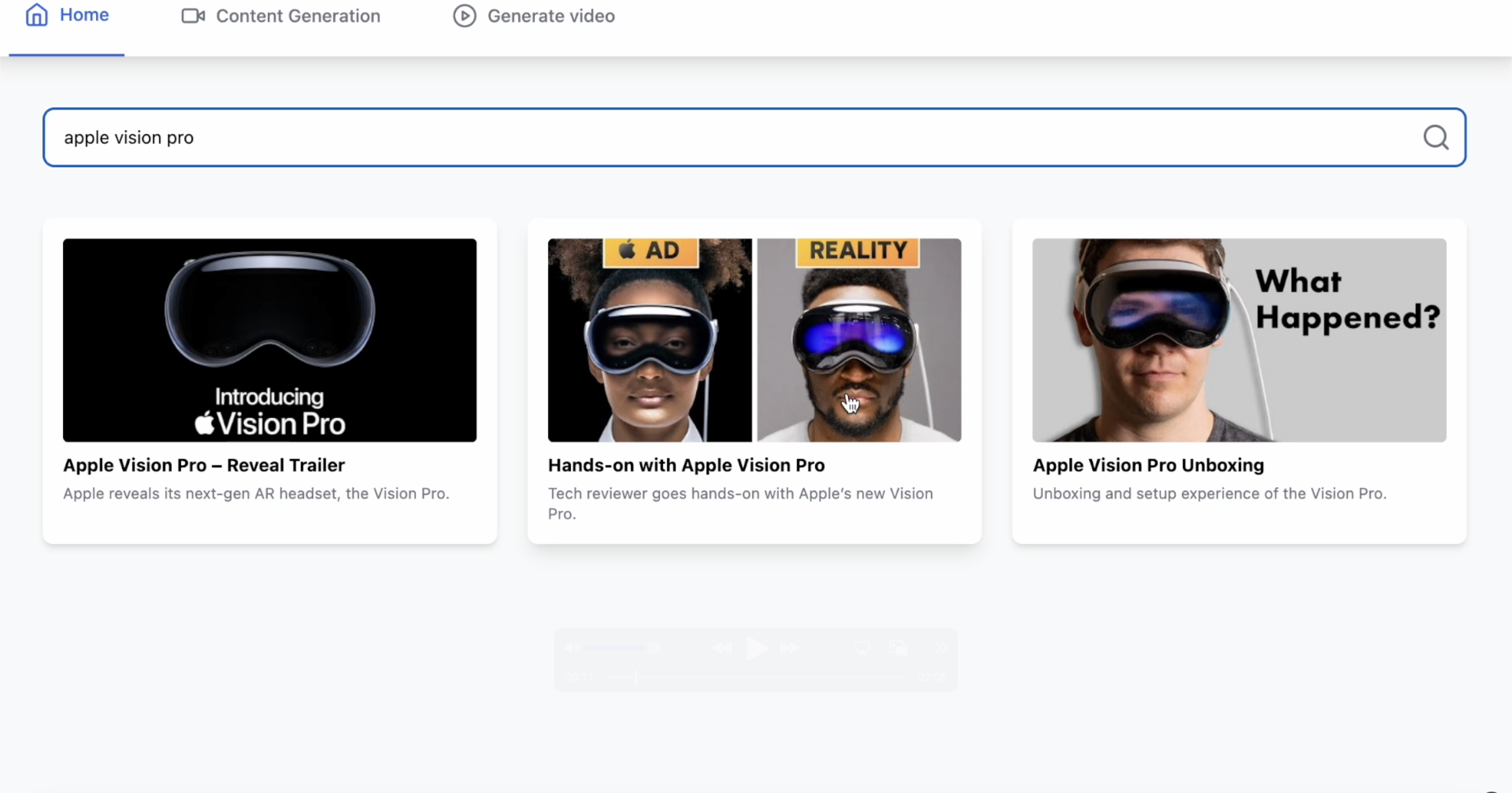Click 'Hands-on with Apple Vision Pro' title
This screenshot has height=793, width=1512.
(686, 465)
